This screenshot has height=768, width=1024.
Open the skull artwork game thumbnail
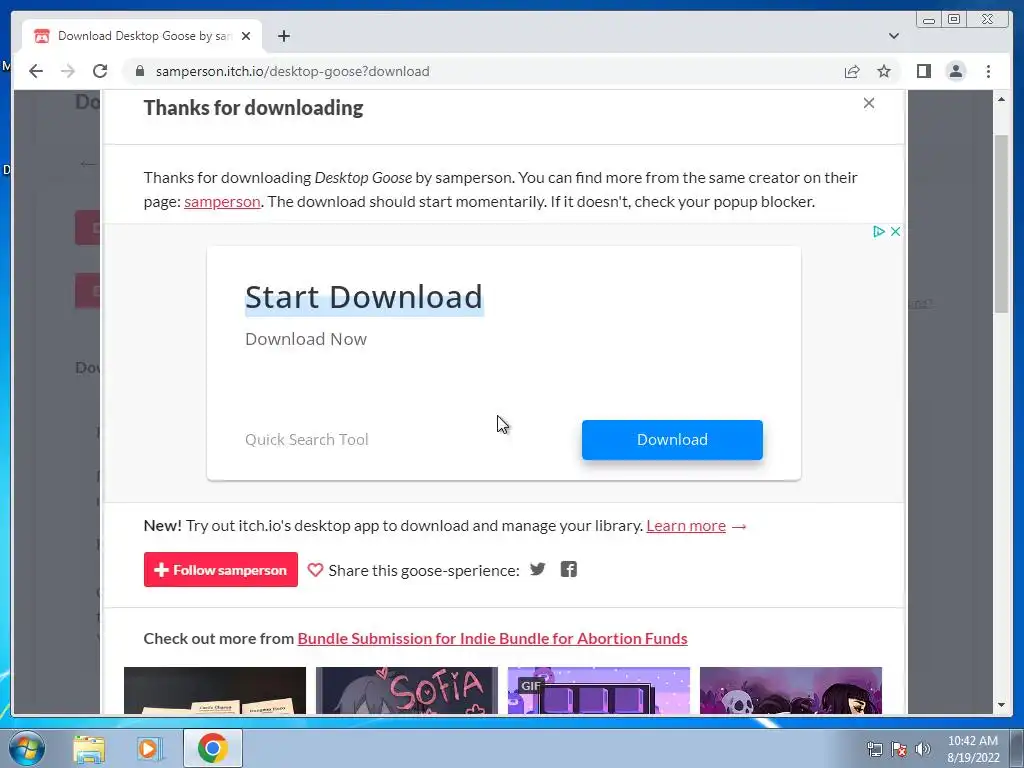(791, 690)
